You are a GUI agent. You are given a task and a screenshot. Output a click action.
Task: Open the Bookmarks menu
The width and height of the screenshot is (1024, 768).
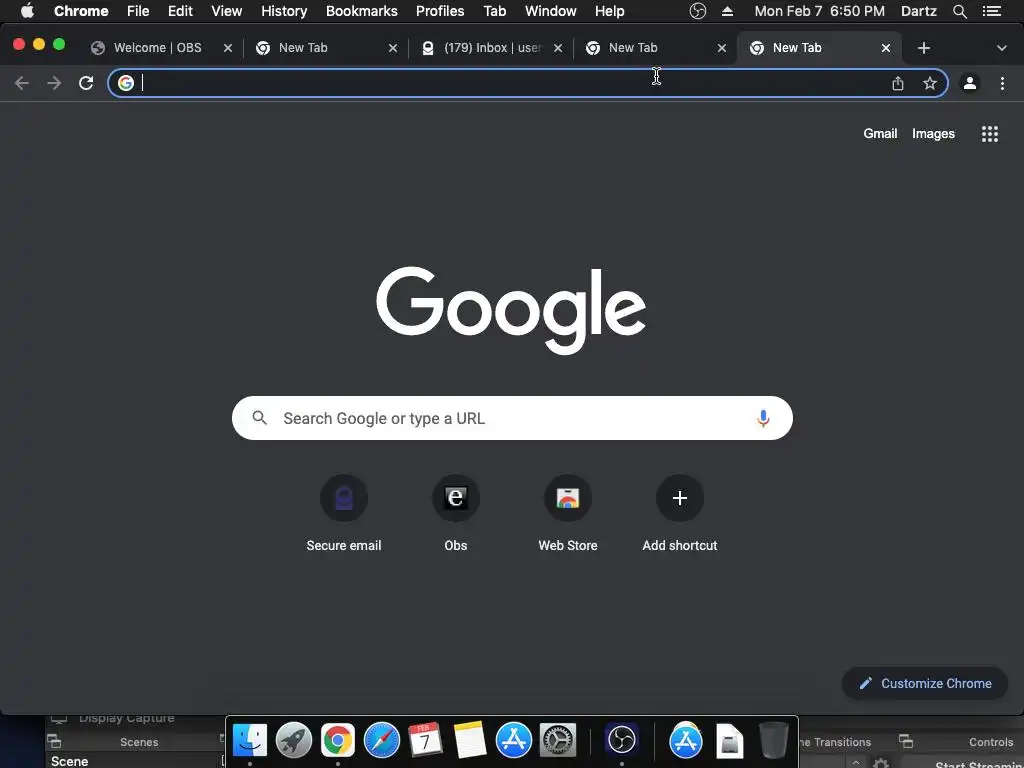[x=362, y=11]
